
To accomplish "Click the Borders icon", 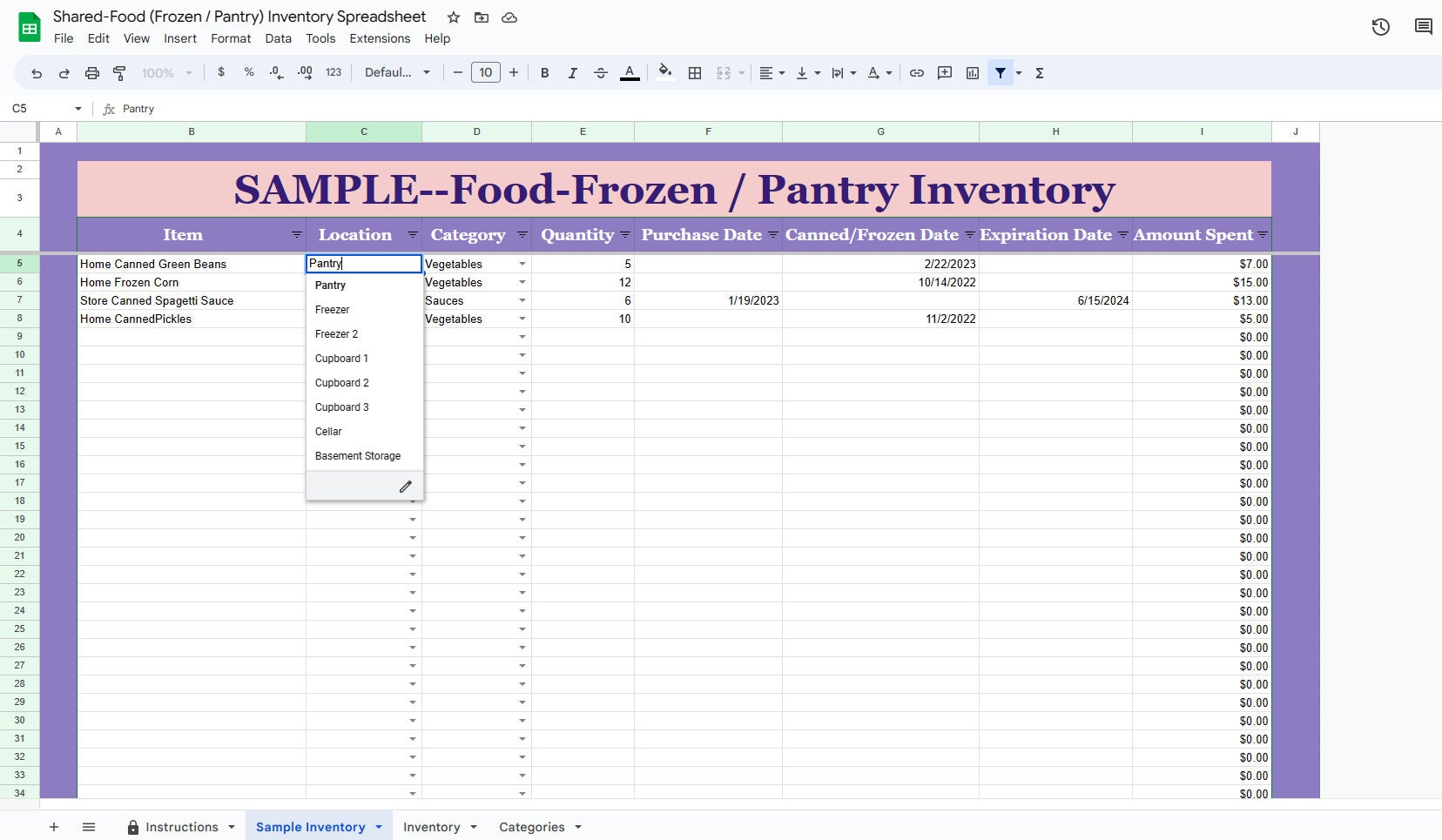I will pyautogui.click(x=694, y=73).
